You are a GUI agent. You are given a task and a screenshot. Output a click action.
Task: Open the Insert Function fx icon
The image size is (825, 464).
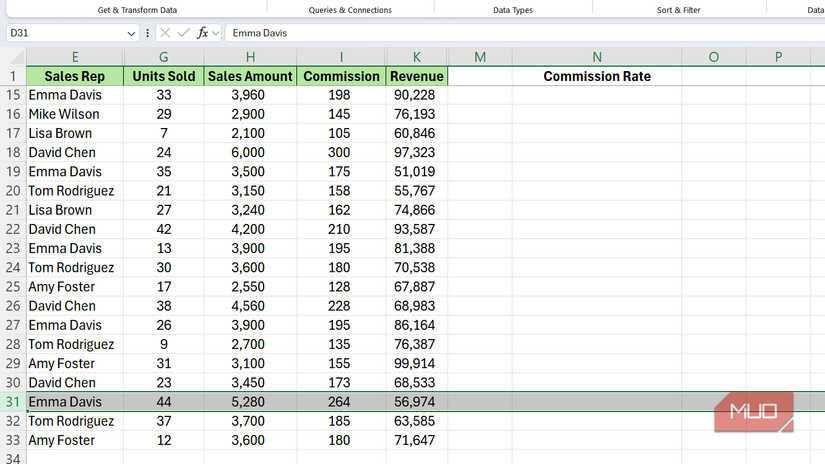(x=203, y=33)
